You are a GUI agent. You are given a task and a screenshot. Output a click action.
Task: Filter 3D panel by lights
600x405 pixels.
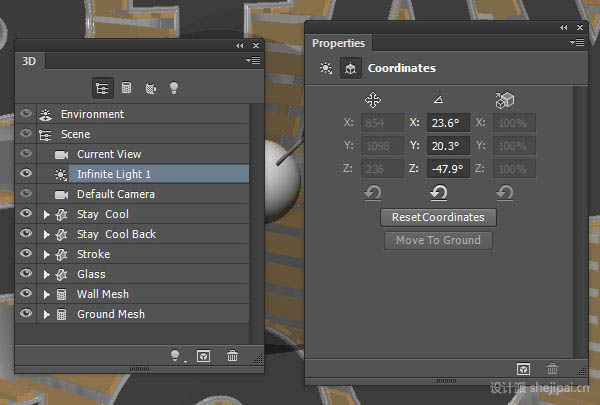coord(174,88)
